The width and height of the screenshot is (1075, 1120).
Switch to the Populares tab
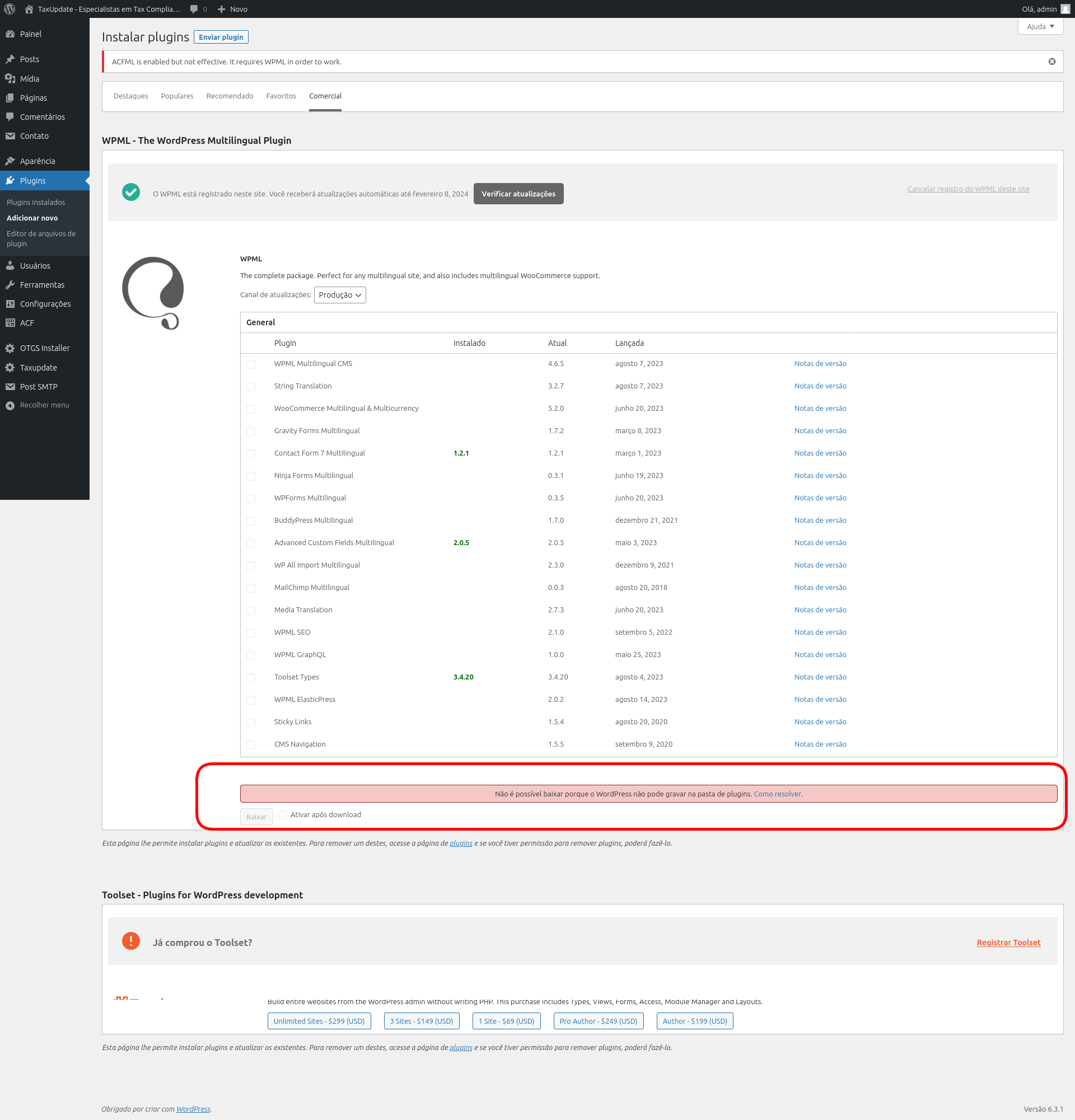pos(177,96)
